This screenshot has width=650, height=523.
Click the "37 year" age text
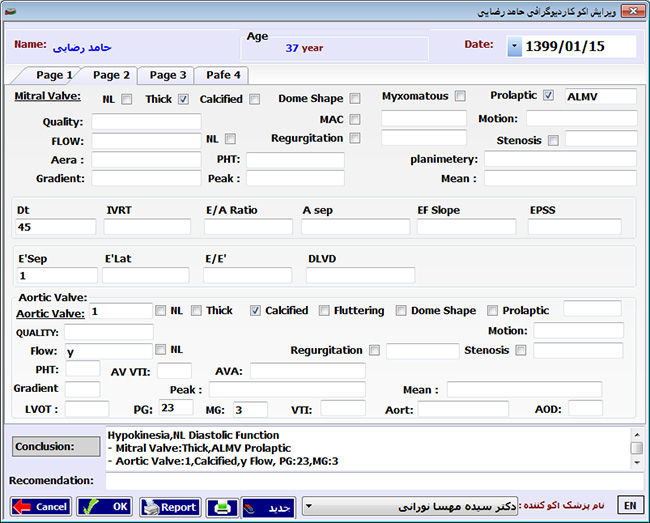point(304,48)
